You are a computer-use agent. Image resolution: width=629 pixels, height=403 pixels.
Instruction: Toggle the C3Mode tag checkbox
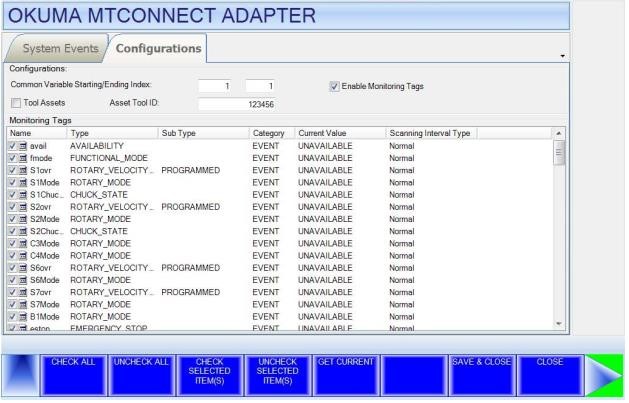[x=12, y=244]
